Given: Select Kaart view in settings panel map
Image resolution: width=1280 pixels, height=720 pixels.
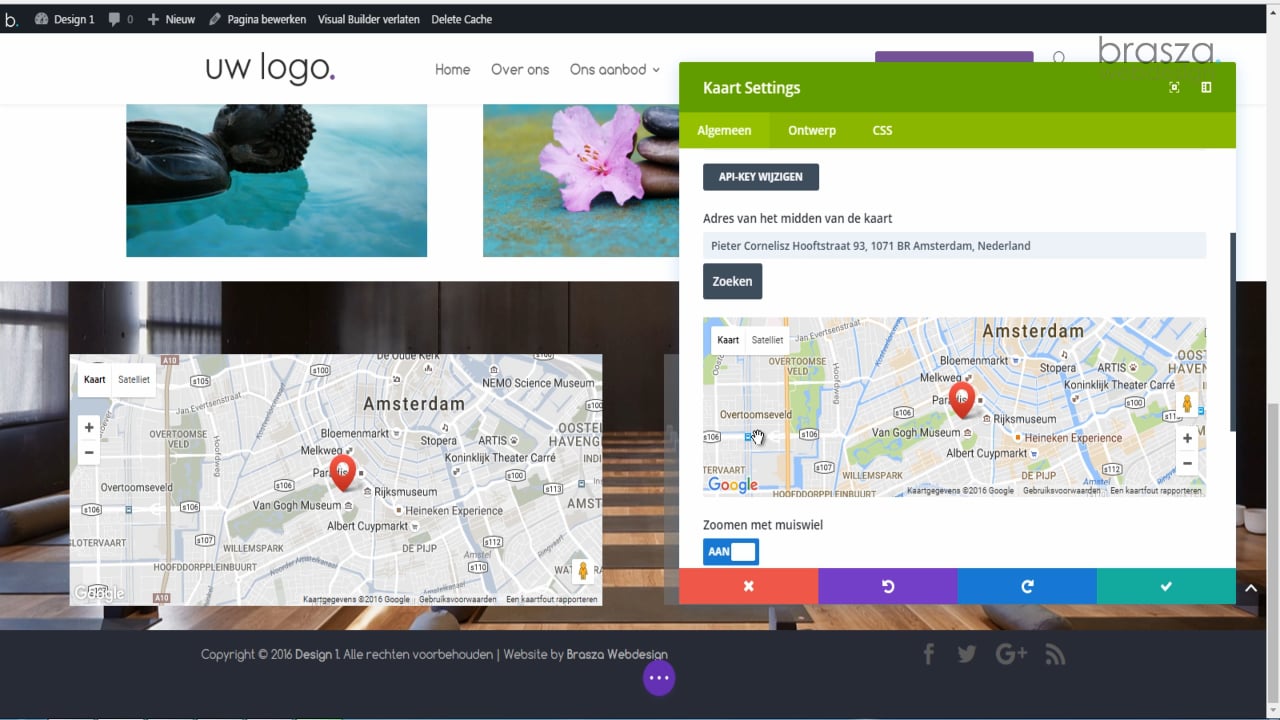Looking at the screenshot, I should click(x=728, y=340).
